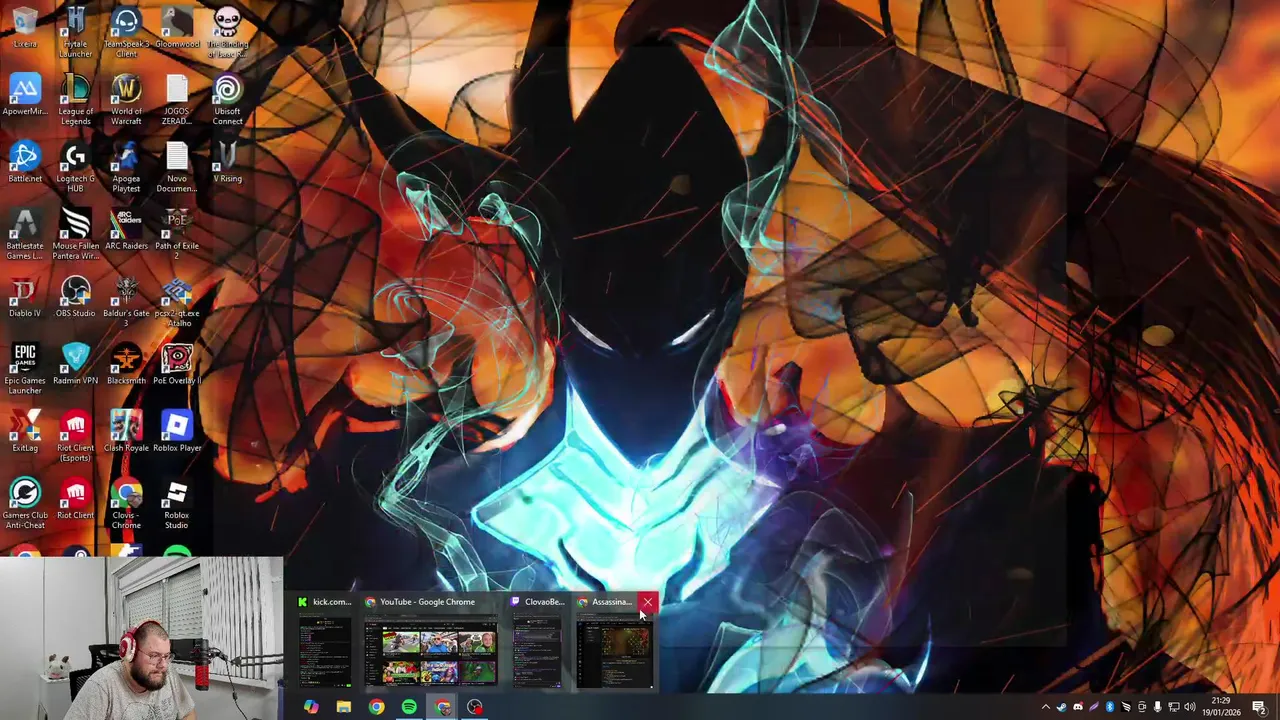The height and width of the screenshot is (720, 1280).
Task: Click the OBS icon in the taskbar
Action: coord(475,707)
